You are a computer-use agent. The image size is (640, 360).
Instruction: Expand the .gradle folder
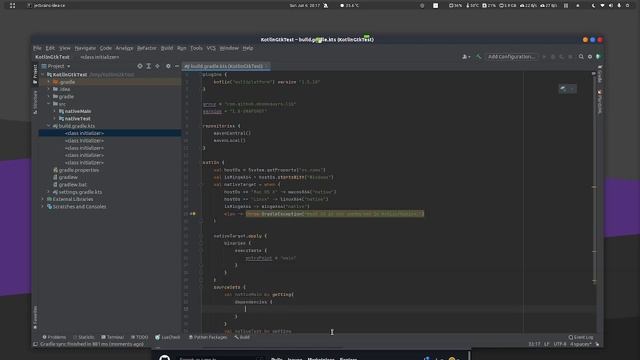tap(49, 82)
